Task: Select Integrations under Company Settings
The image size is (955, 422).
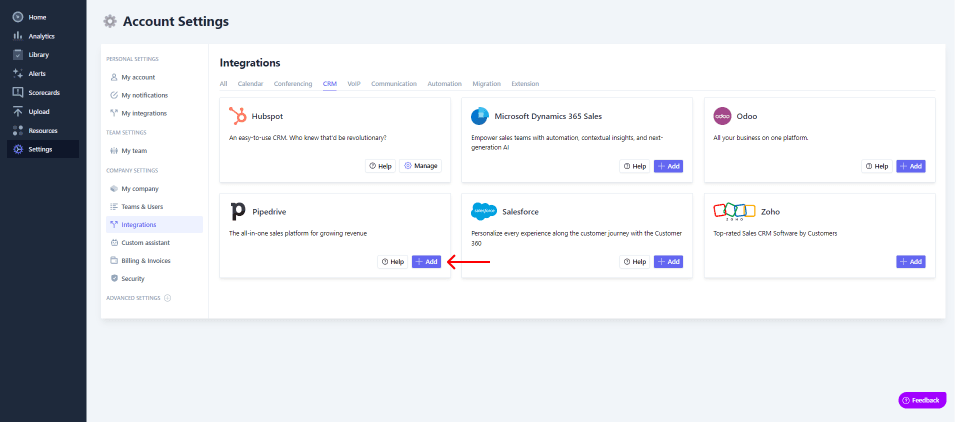Action: click(154, 225)
